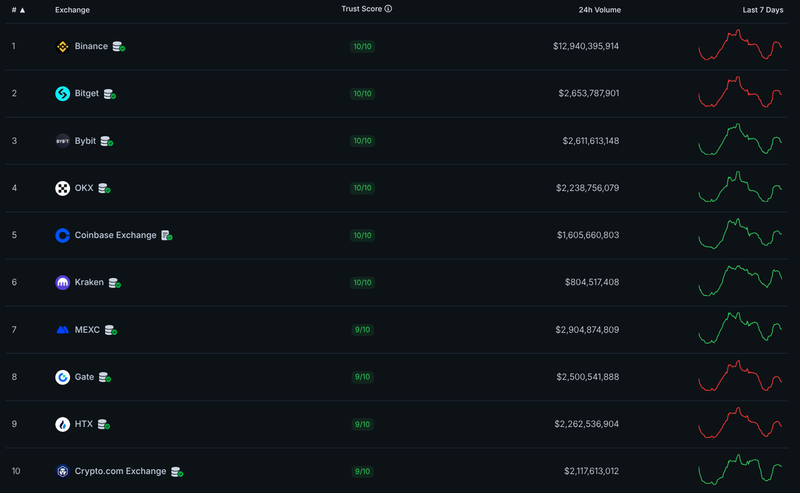The width and height of the screenshot is (800, 493).
Task: Click MEXC's 9/10 trust score badge
Action: [x=362, y=330]
